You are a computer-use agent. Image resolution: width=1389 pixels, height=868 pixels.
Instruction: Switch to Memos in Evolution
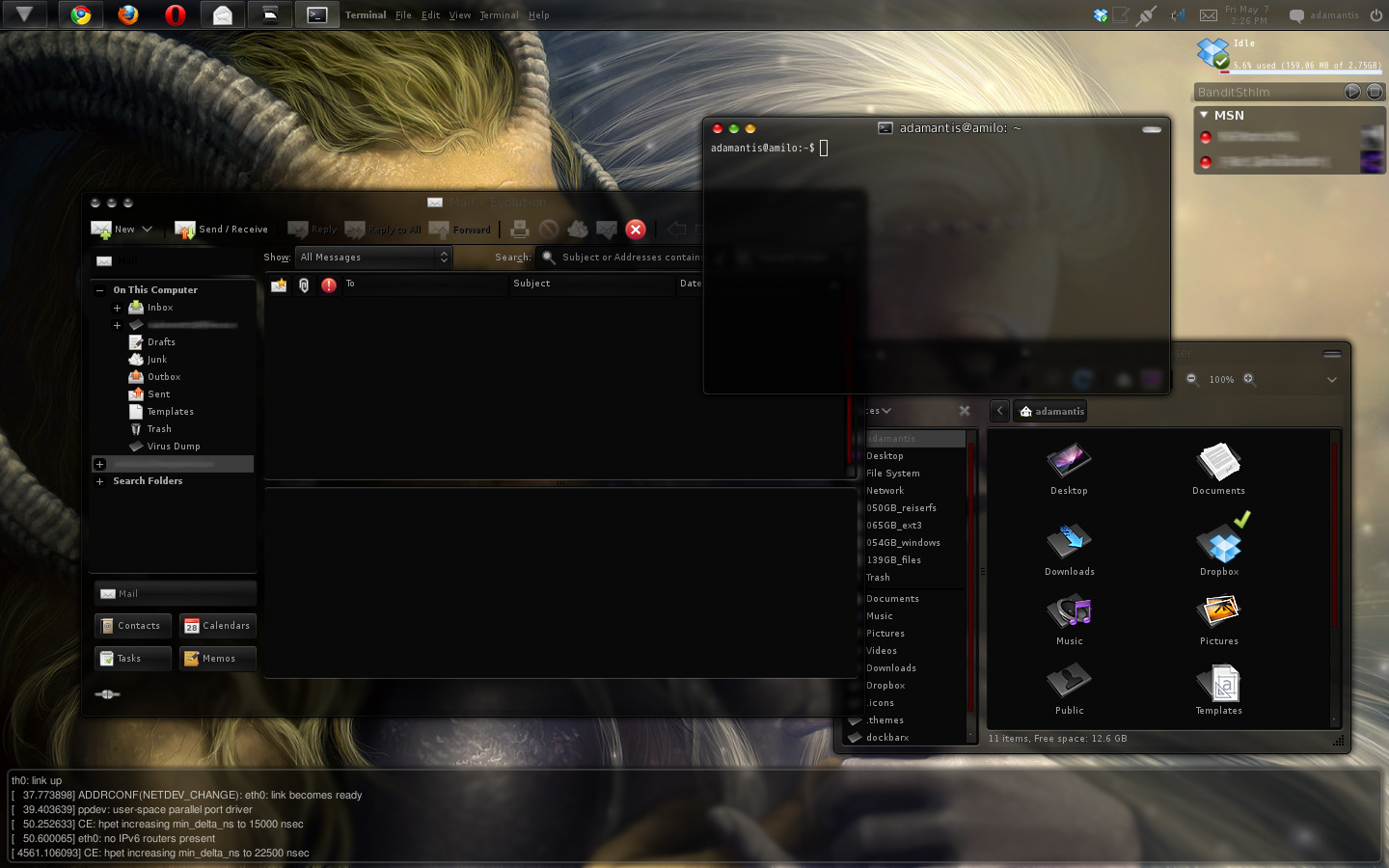pos(218,659)
